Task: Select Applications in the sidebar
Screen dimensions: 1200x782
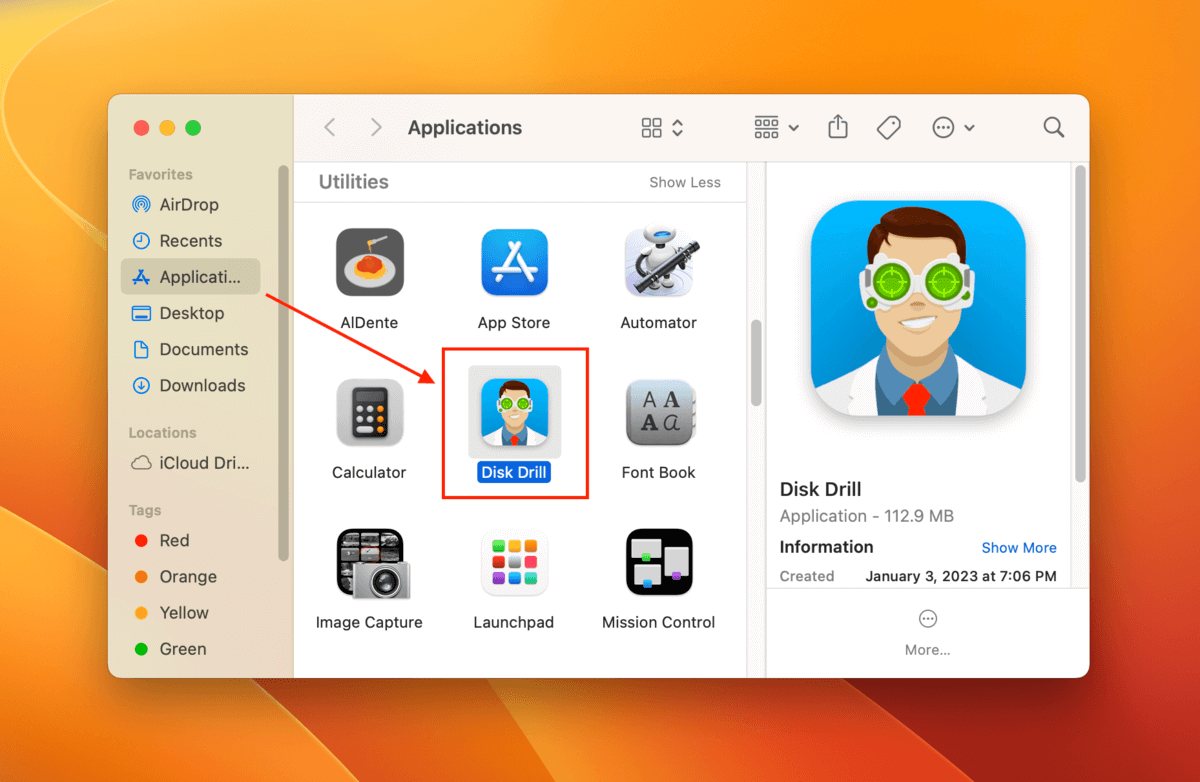Action: 190,277
